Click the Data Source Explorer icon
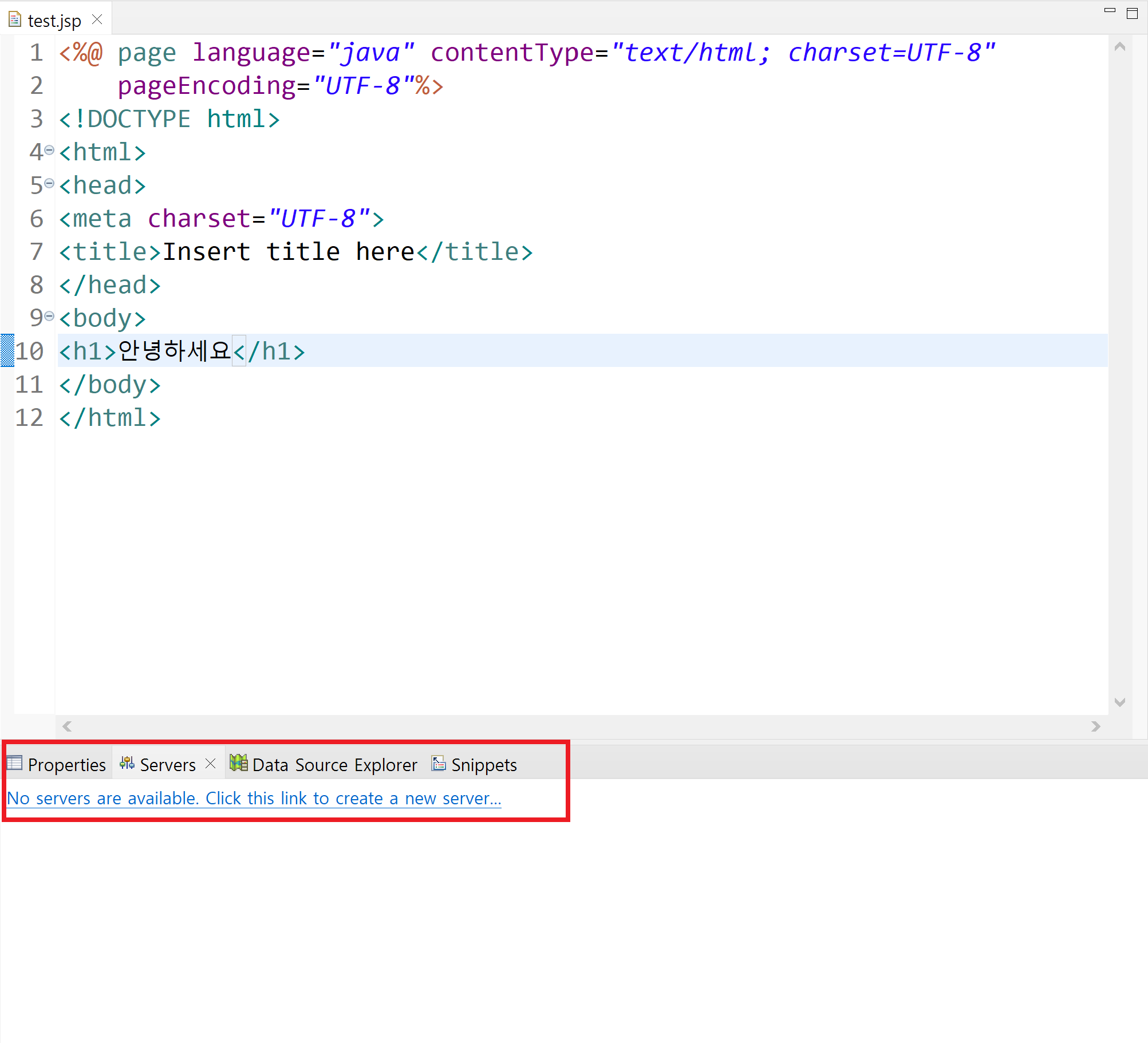 (x=238, y=763)
